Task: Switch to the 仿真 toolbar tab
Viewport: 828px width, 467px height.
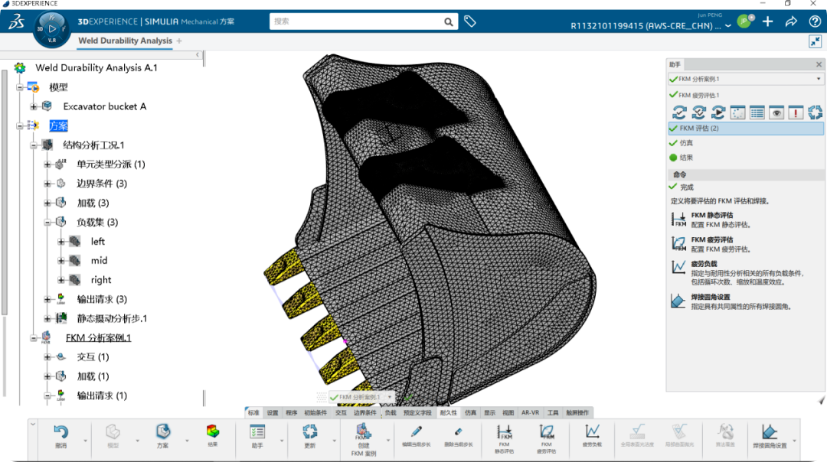Action: pos(470,412)
